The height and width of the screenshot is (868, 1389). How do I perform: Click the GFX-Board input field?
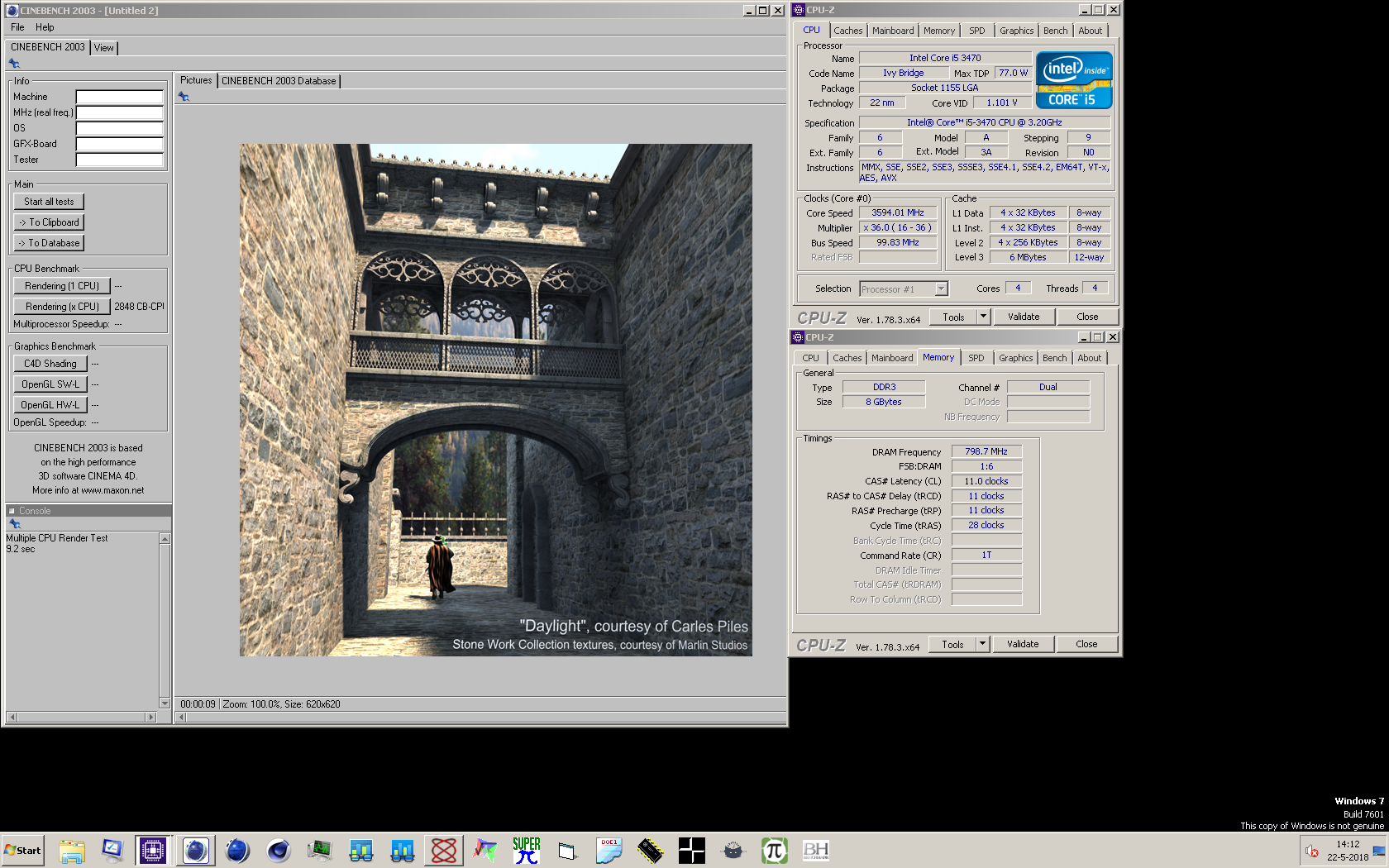point(120,144)
